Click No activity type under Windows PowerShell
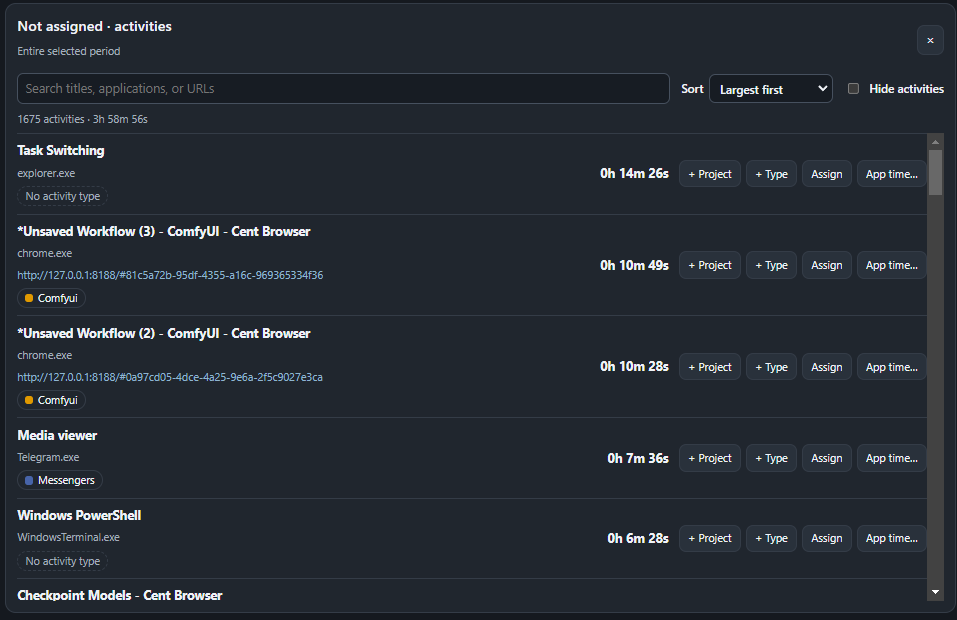 click(62, 561)
